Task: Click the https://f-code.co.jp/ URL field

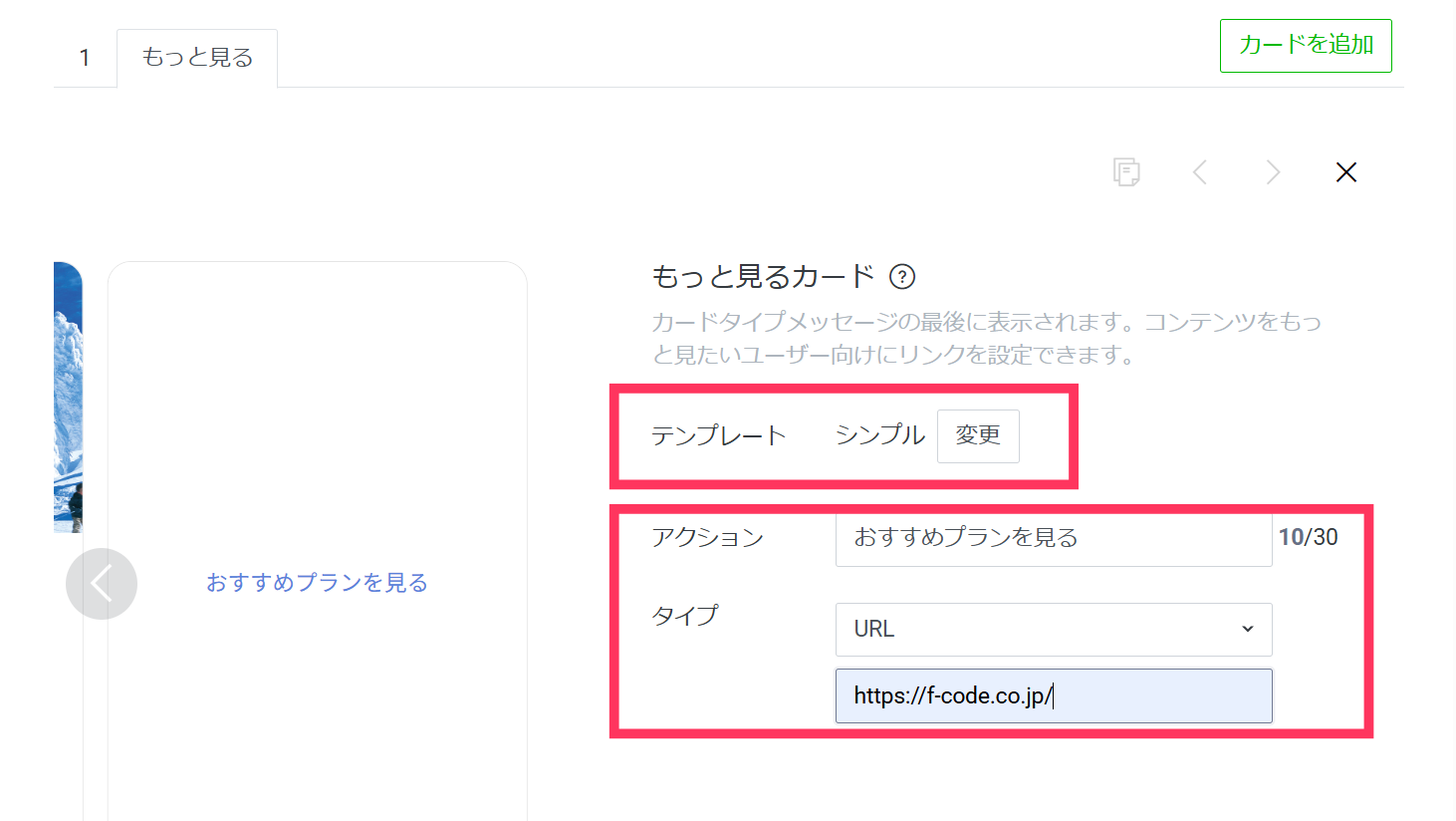Action: (x=1053, y=695)
